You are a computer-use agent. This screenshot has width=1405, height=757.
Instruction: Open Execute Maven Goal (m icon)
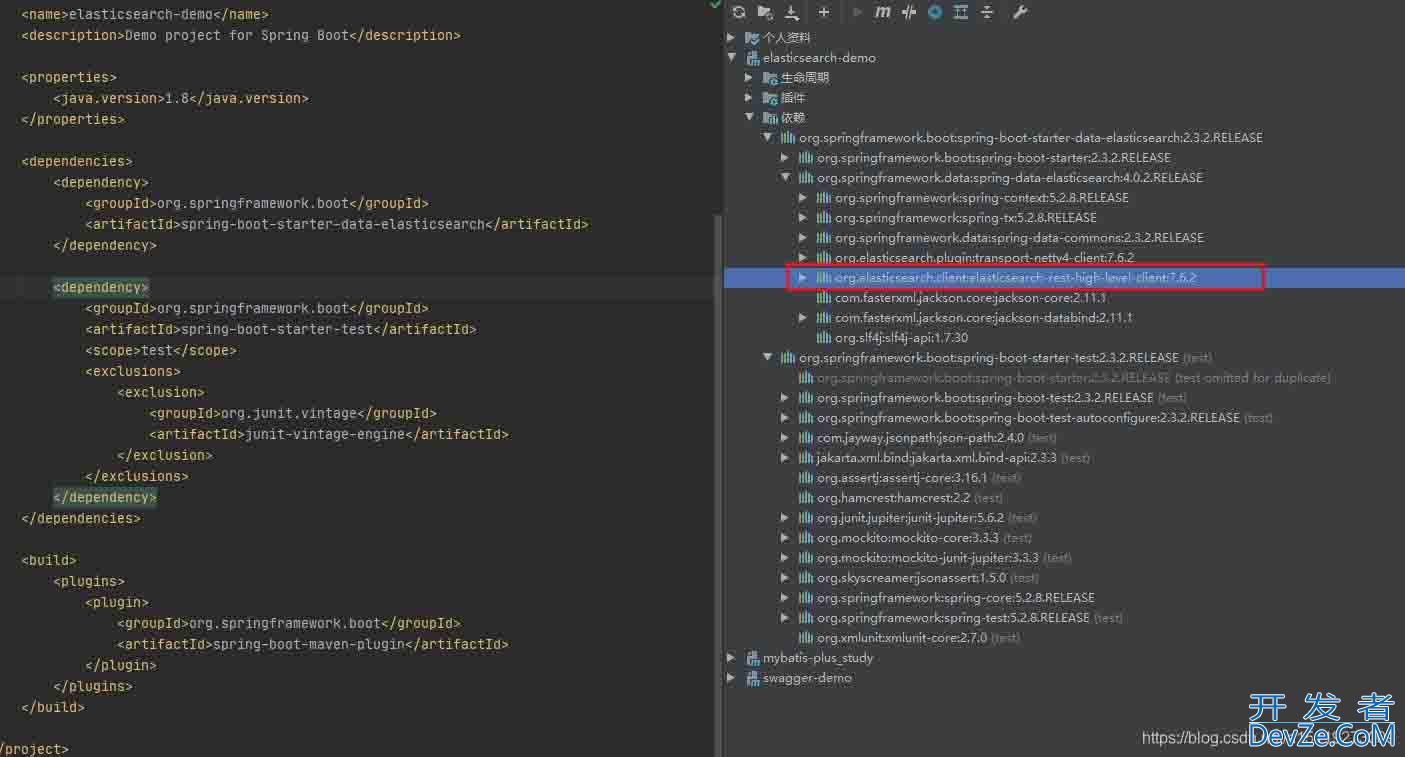click(882, 12)
